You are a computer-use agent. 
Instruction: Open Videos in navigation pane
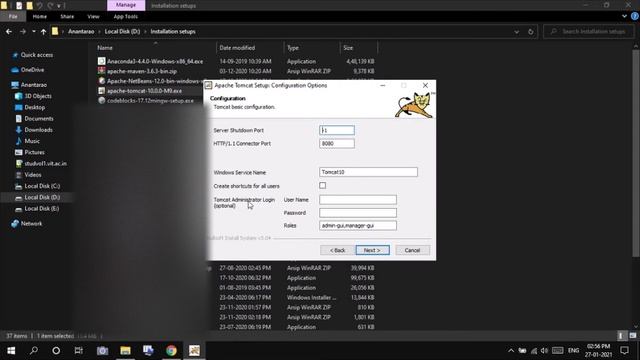click(x=33, y=175)
